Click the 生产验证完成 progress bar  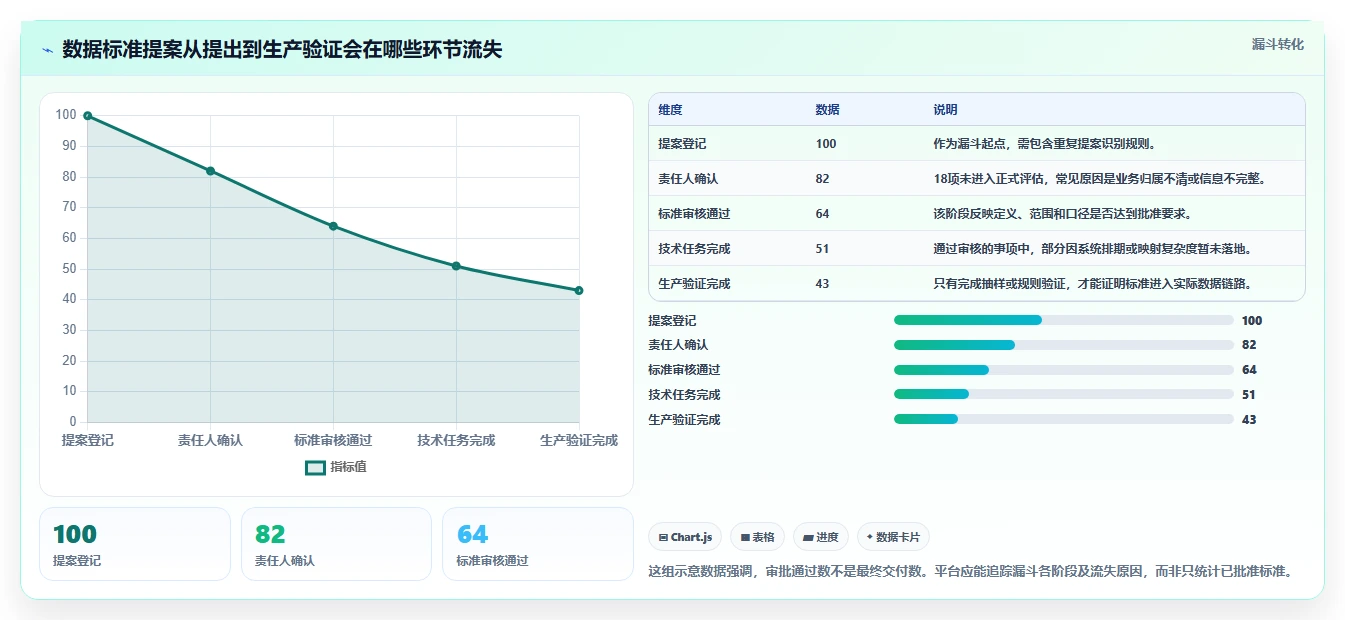[x=1063, y=419]
